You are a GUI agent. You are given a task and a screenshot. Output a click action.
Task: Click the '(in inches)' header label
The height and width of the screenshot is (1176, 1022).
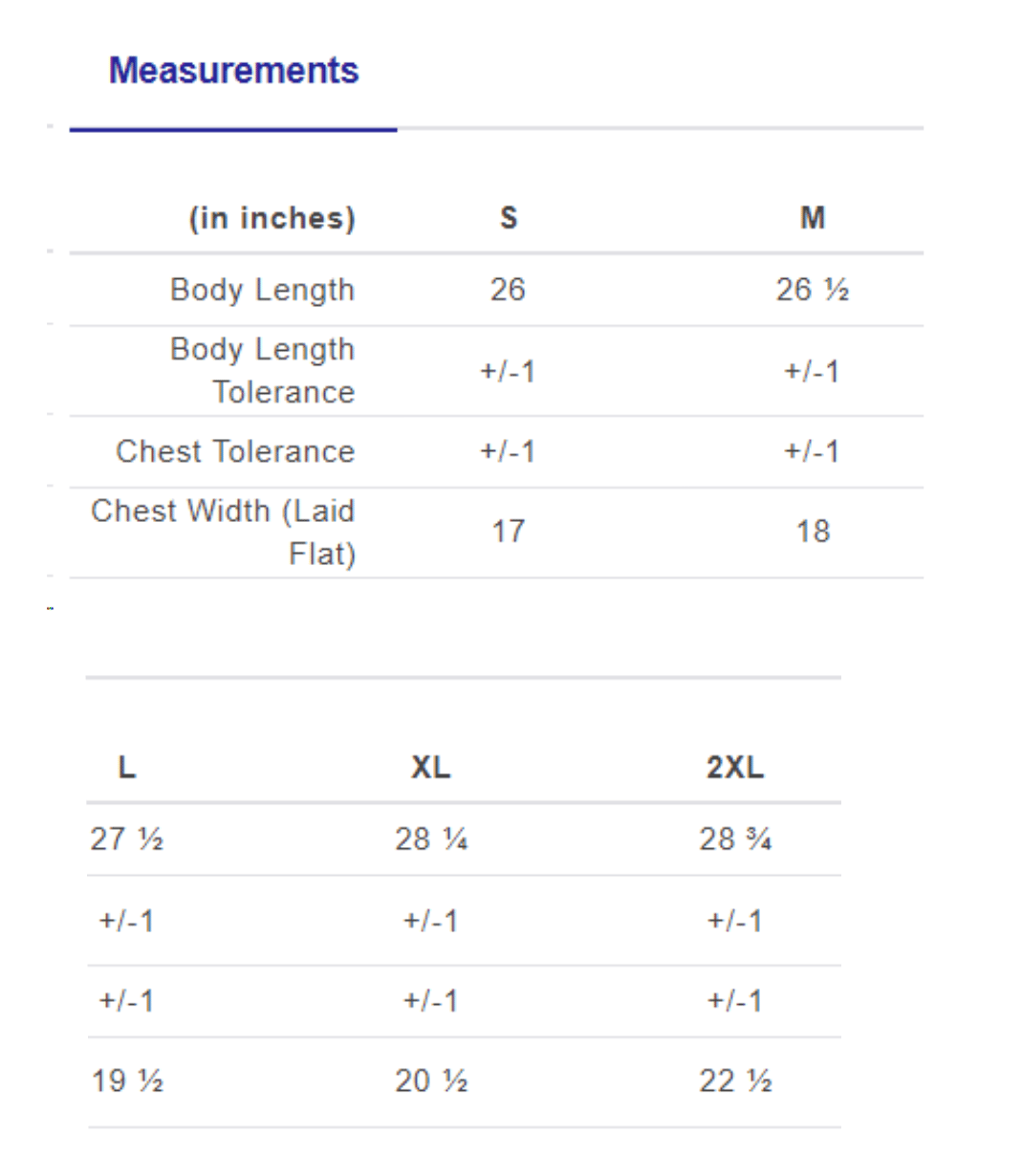272,218
